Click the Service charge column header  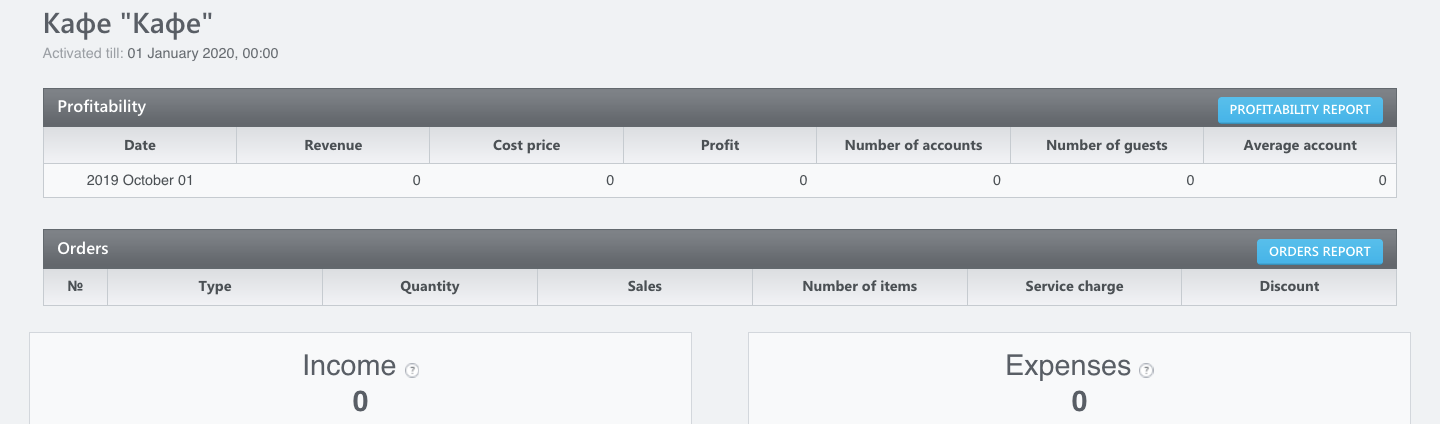tap(1075, 286)
